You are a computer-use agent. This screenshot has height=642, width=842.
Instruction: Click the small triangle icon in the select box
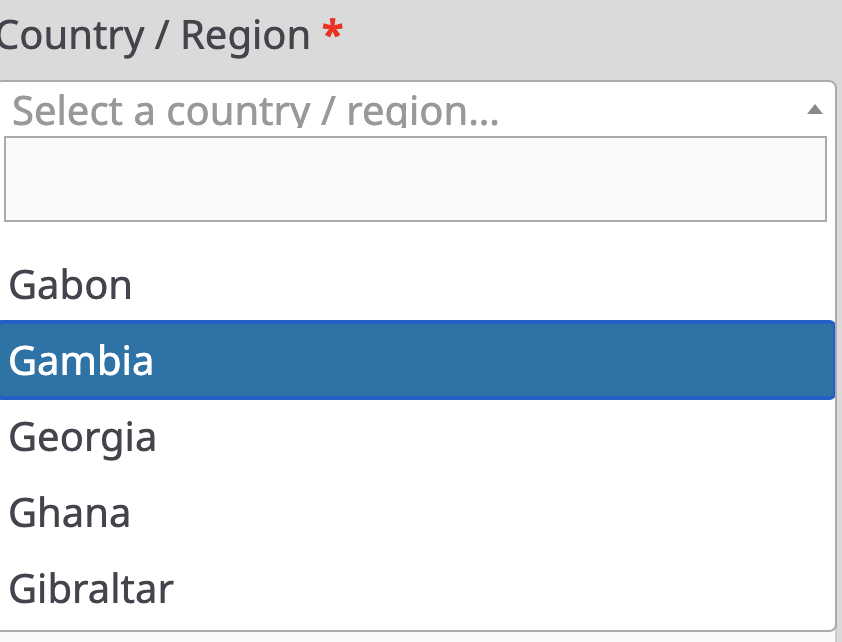coord(815,109)
